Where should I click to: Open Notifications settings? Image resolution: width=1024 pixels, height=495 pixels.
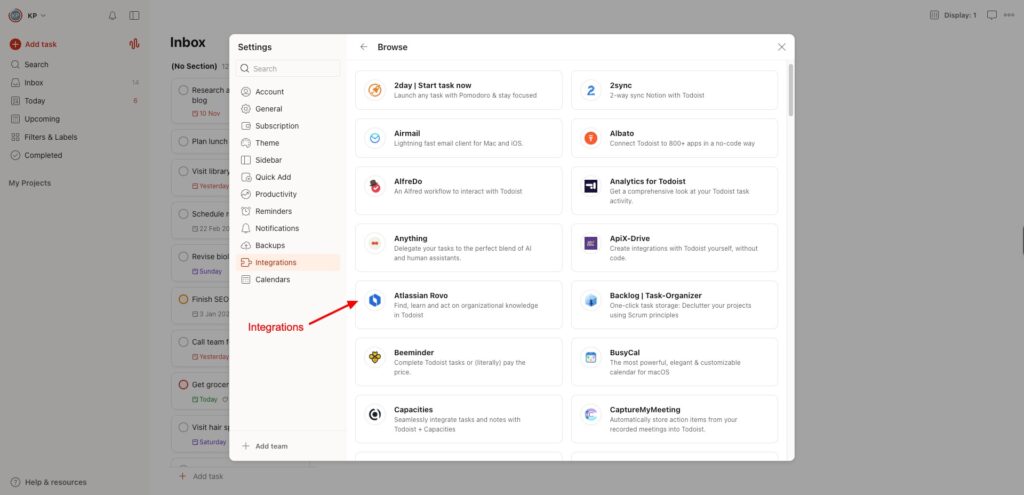point(288,229)
